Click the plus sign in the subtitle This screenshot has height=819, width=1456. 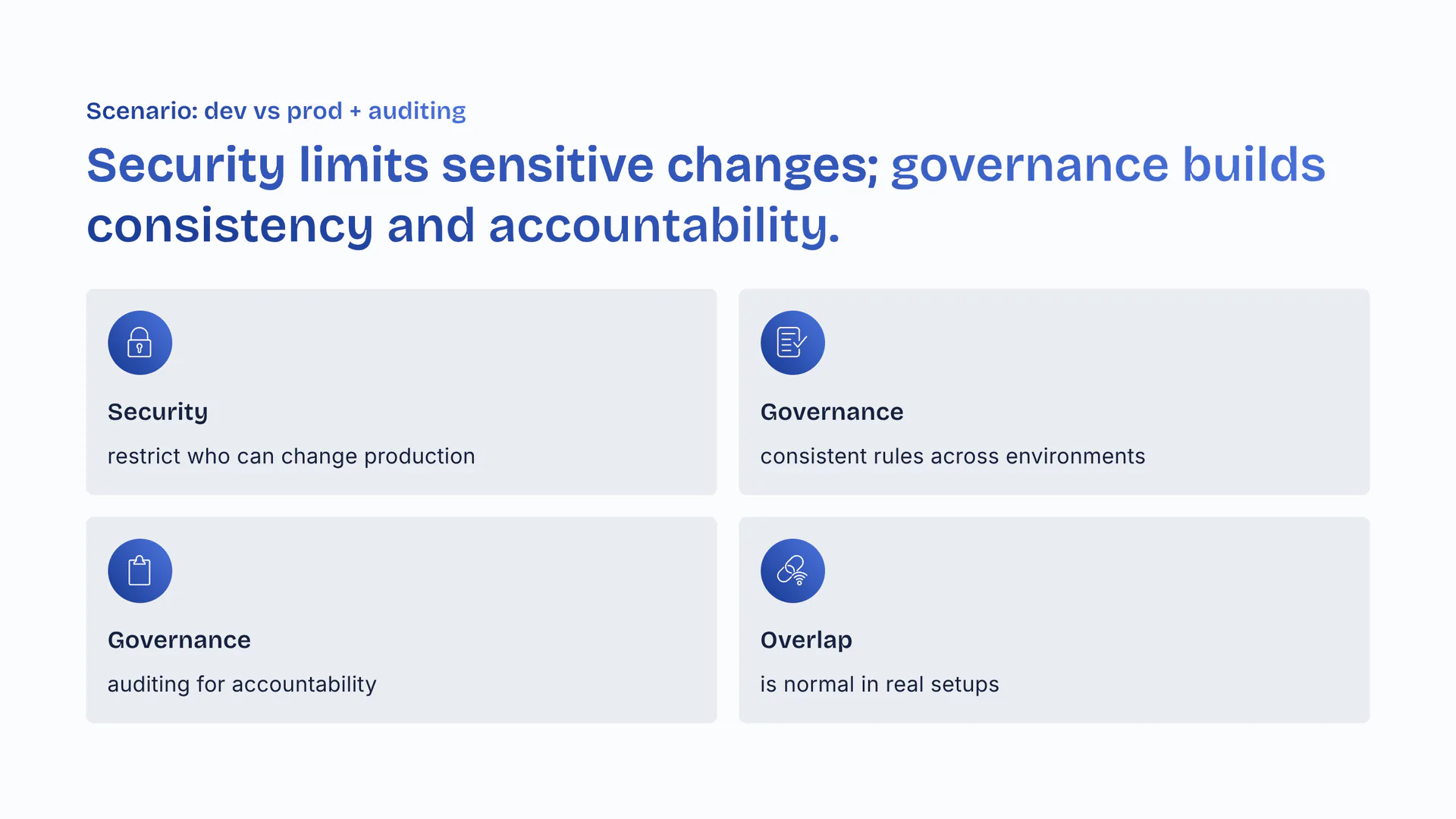355,111
